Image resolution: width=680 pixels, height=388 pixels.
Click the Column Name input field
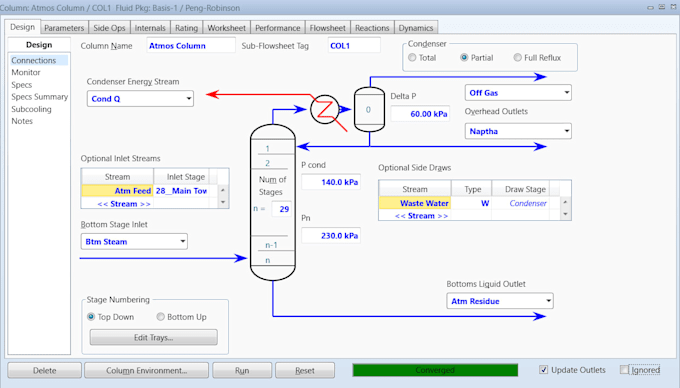coord(191,46)
